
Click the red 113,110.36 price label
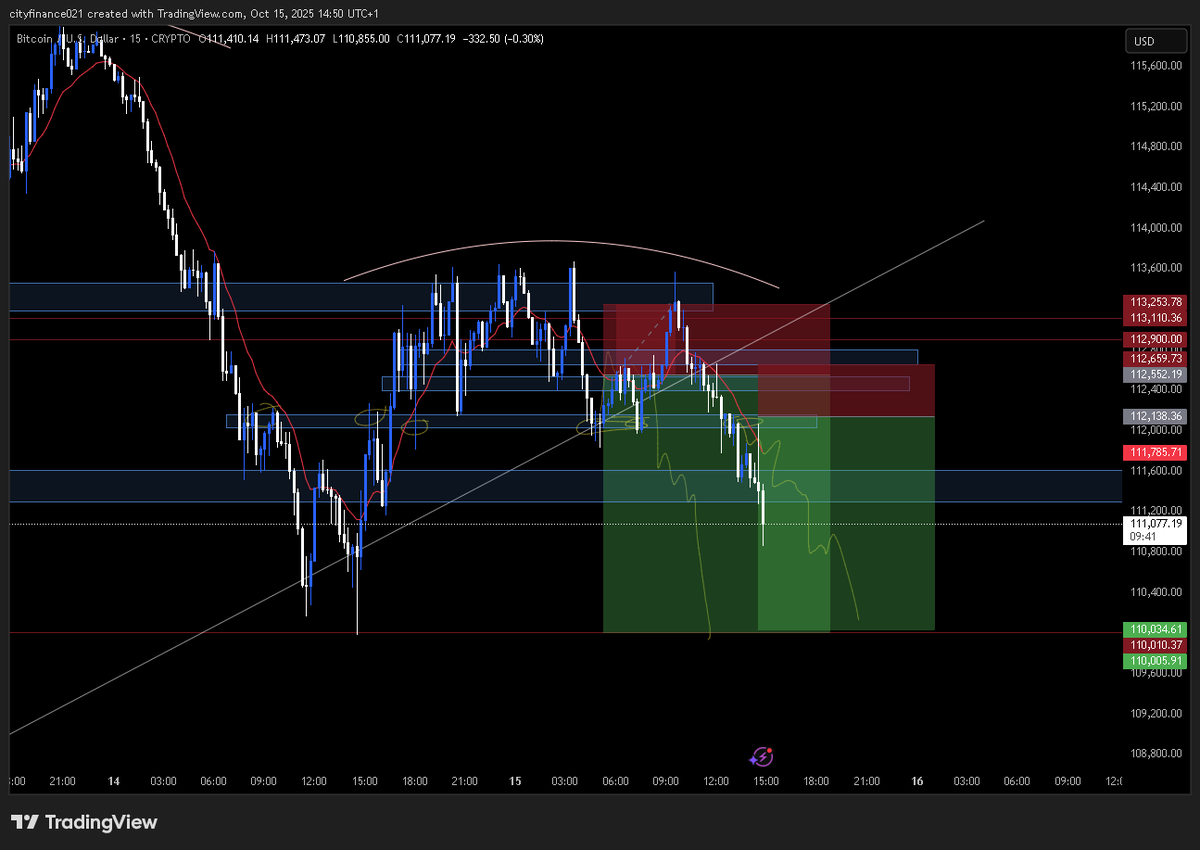[1156, 318]
